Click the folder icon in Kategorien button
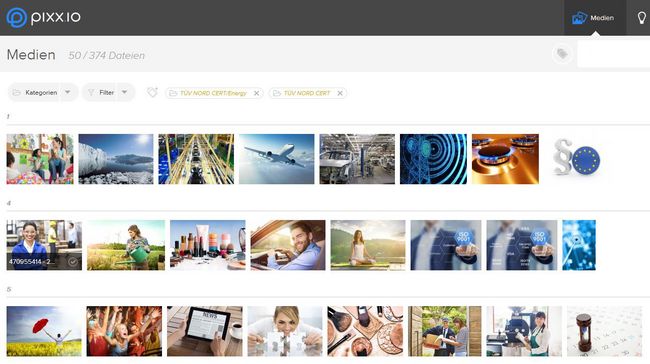This screenshot has width=650, height=364. point(17,93)
